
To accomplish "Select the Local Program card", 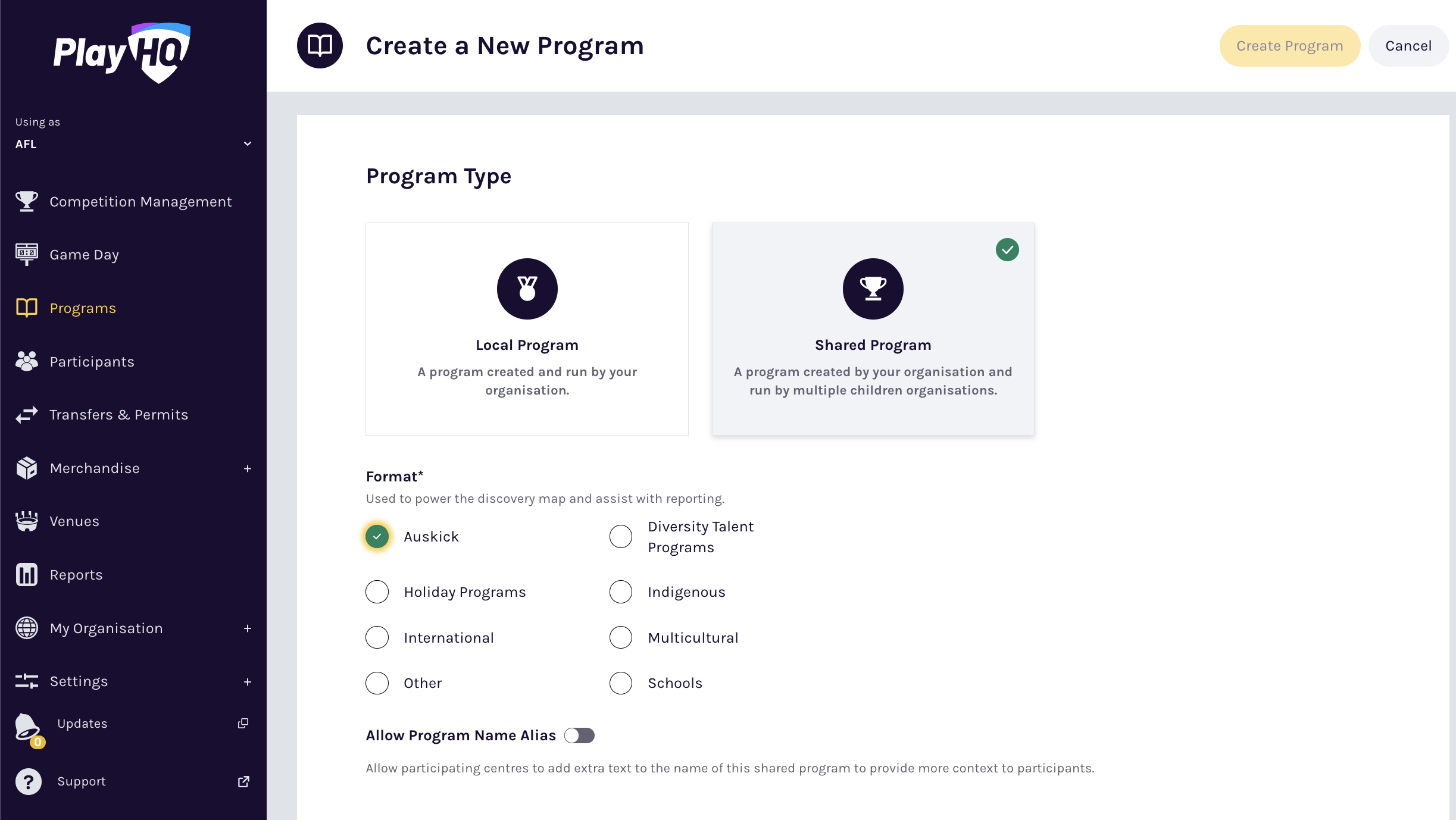I will coord(527,329).
